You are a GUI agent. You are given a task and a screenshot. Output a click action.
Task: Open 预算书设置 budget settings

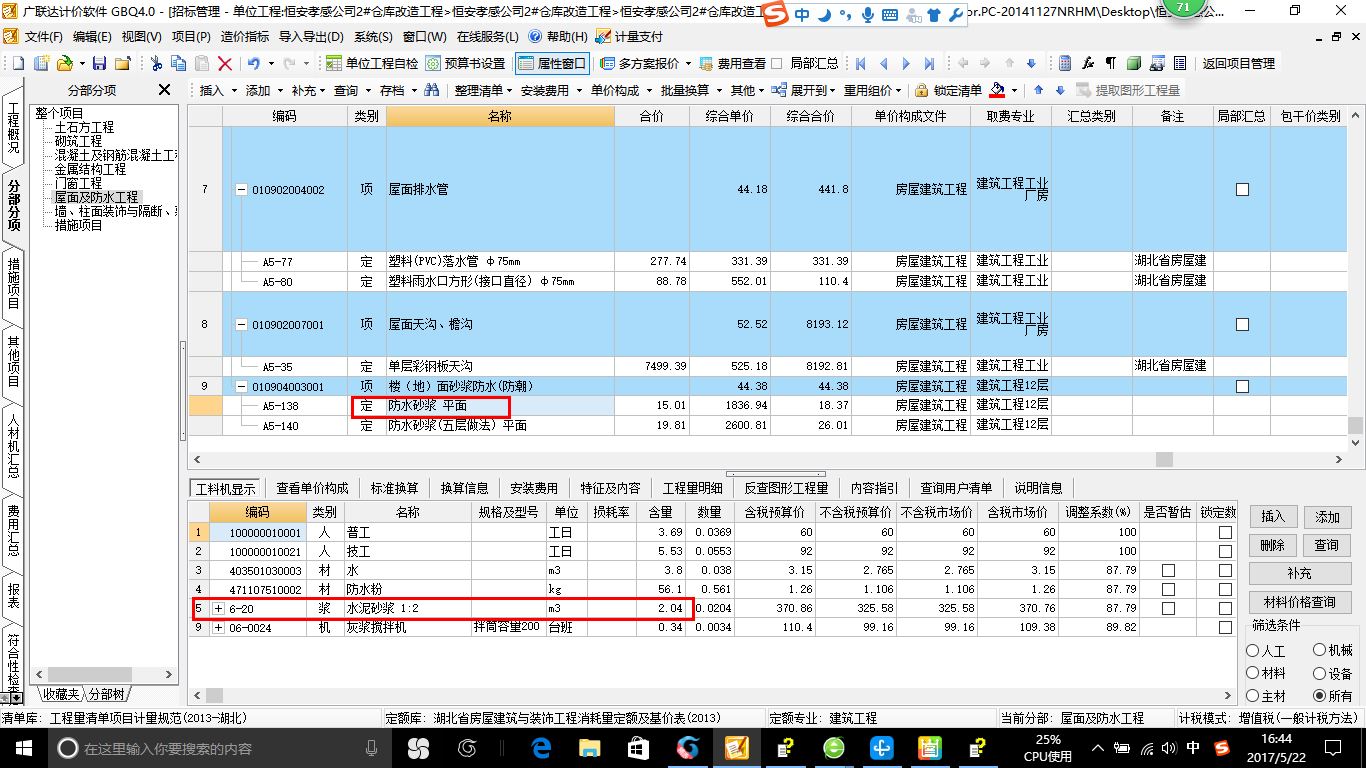pos(465,63)
